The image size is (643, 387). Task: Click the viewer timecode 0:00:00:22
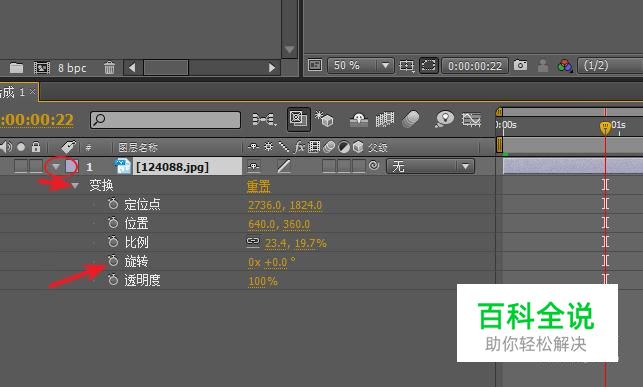(x=475, y=66)
